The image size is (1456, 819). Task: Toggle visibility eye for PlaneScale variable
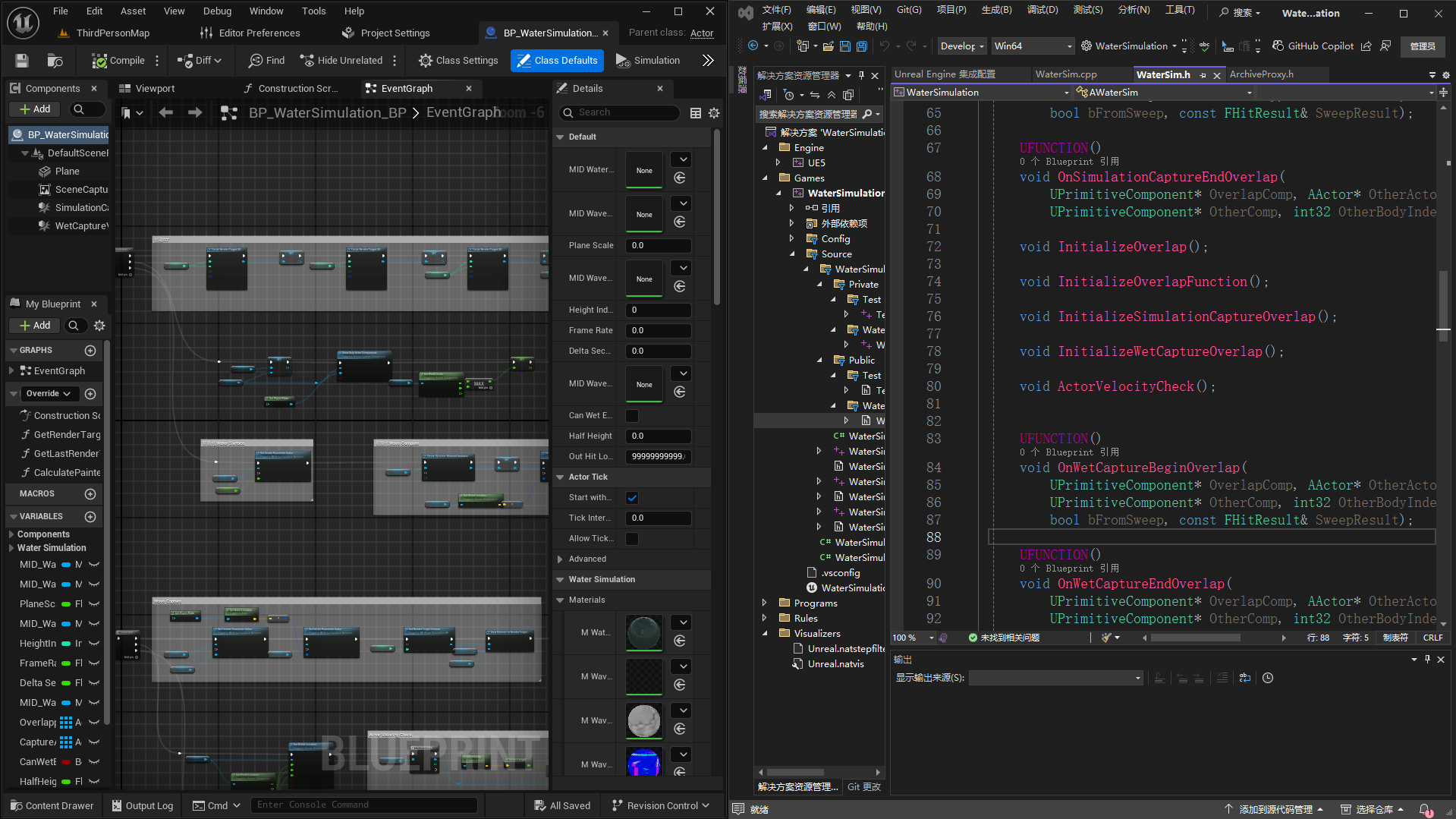pos(94,604)
